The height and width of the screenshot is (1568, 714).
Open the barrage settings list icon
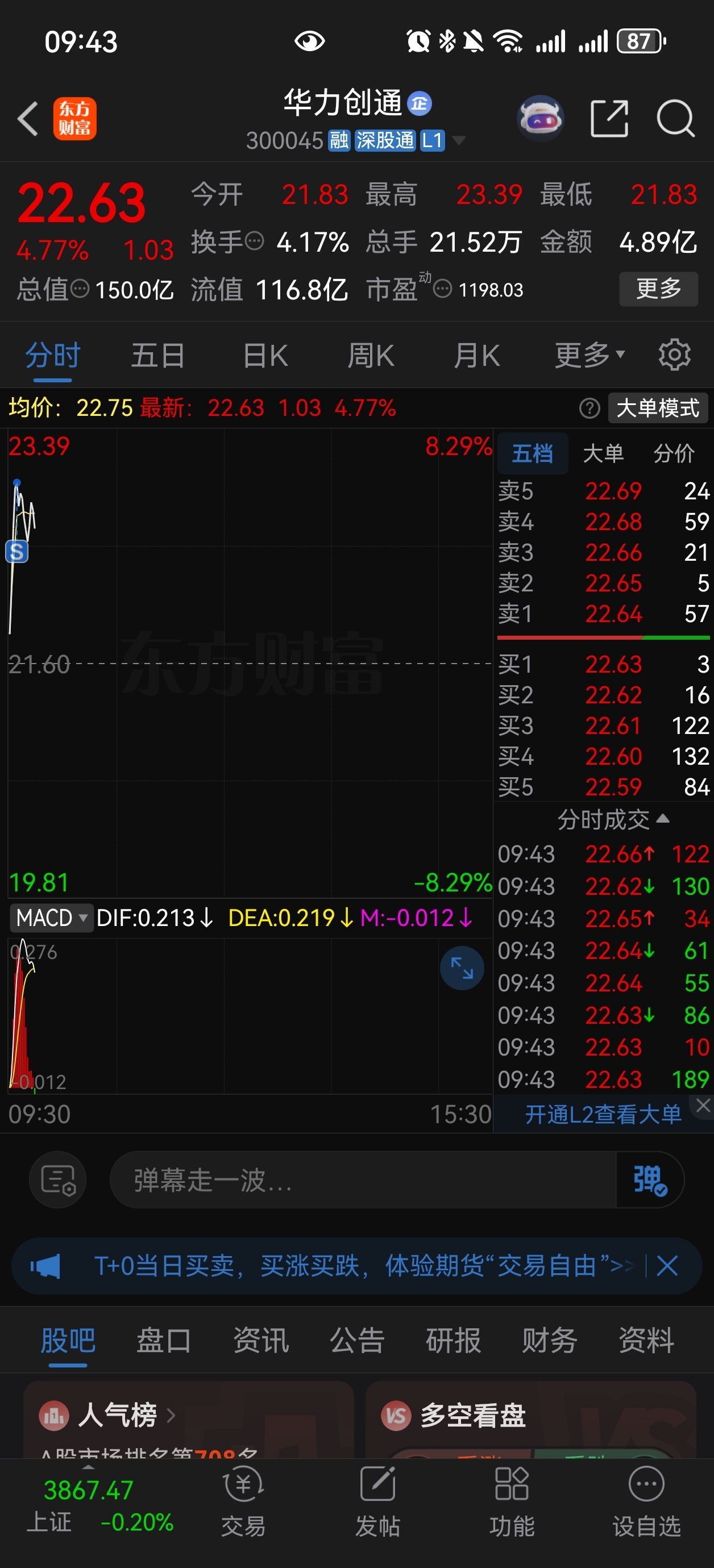click(58, 1179)
